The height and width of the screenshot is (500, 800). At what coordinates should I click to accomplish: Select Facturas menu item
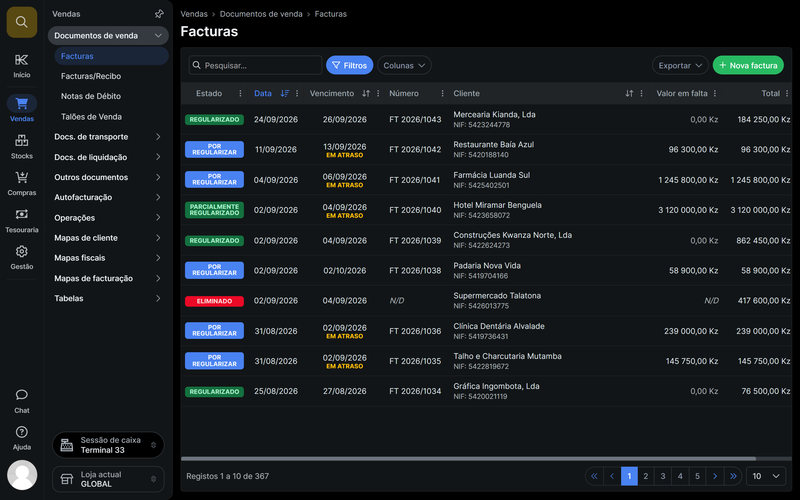tap(111, 56)
